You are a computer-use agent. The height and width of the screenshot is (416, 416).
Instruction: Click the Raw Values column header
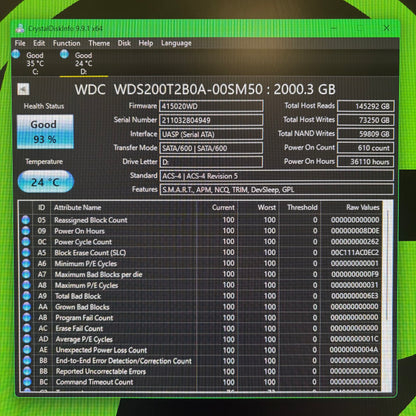click(351, 207)
